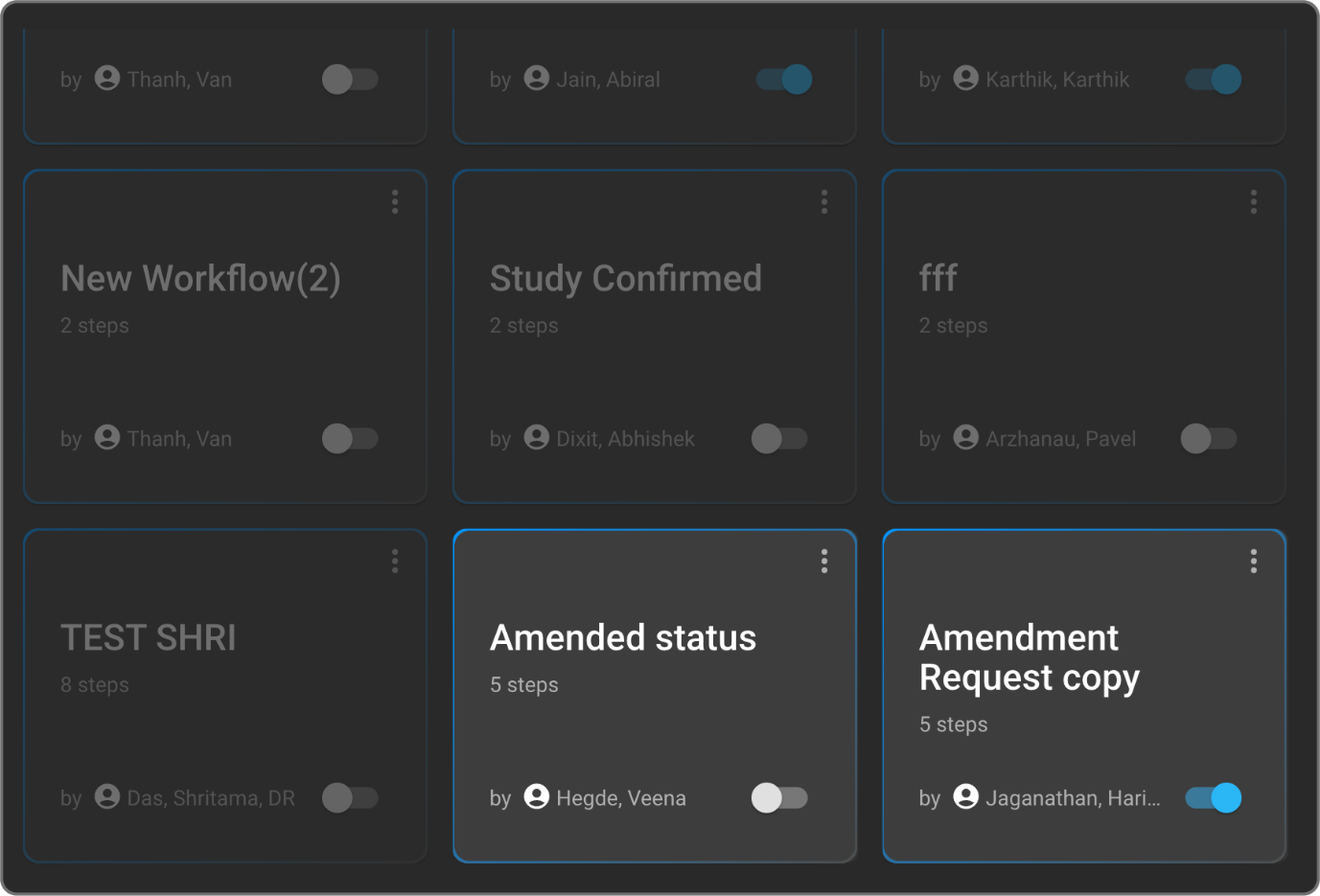
Task: Open the three-dot menu on New Workflow(2) card
Action: pyautogui.click(x=395, y=201)
